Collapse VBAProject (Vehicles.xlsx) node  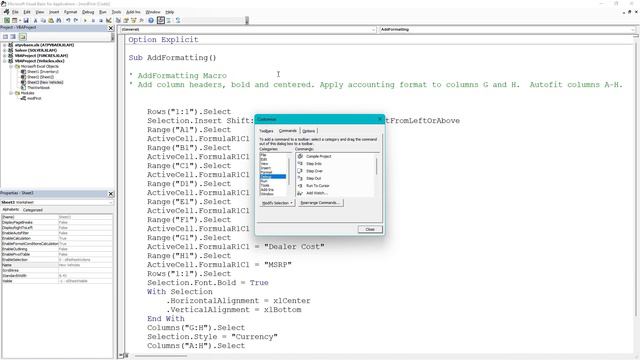[4, 61]
